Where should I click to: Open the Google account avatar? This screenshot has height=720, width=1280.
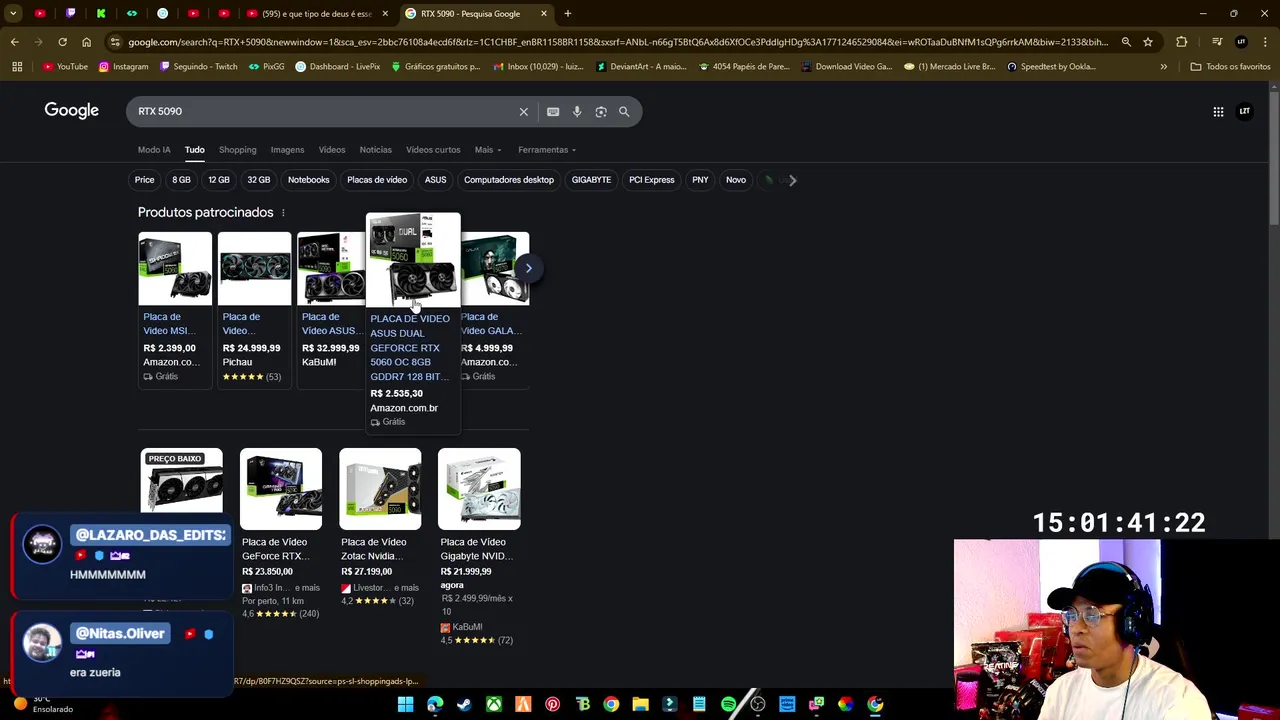click(1245, 111)
